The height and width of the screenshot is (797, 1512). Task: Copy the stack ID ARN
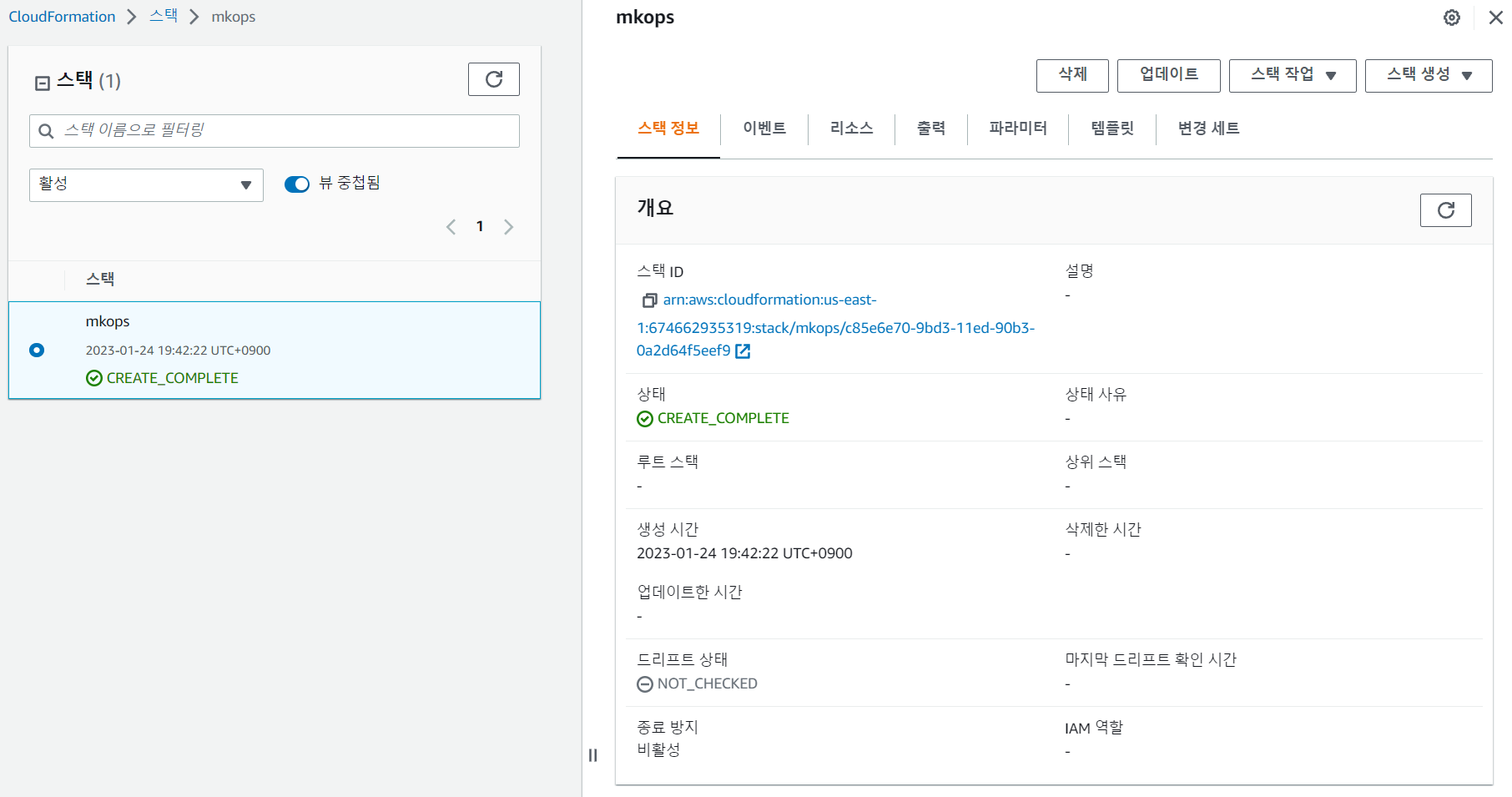pos(649,300)
